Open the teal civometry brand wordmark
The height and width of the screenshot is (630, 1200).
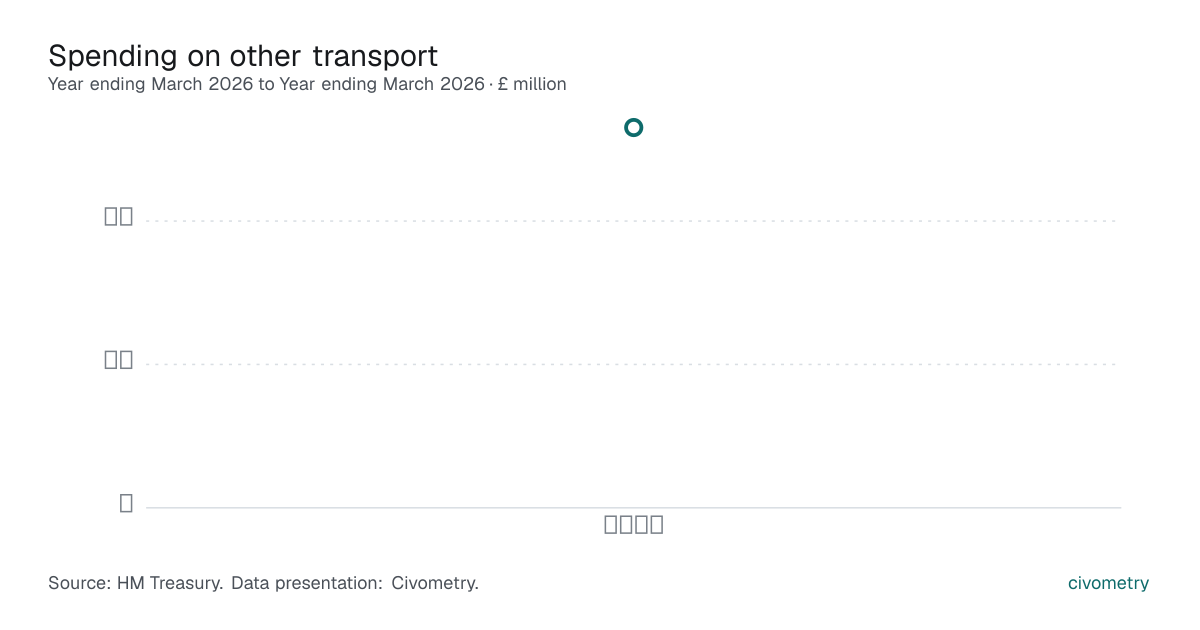[x=1108, y=583]
